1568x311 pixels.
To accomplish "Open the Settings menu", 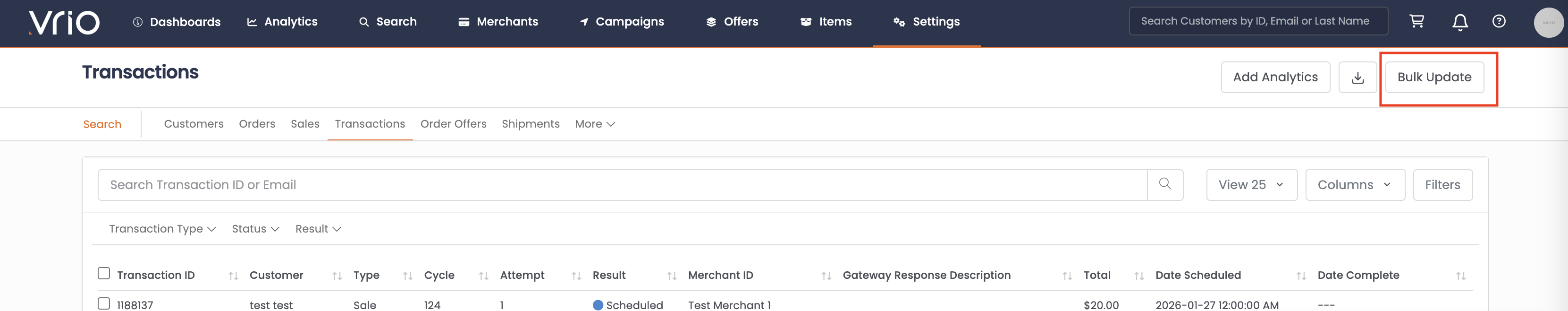I will pos(927,22).
